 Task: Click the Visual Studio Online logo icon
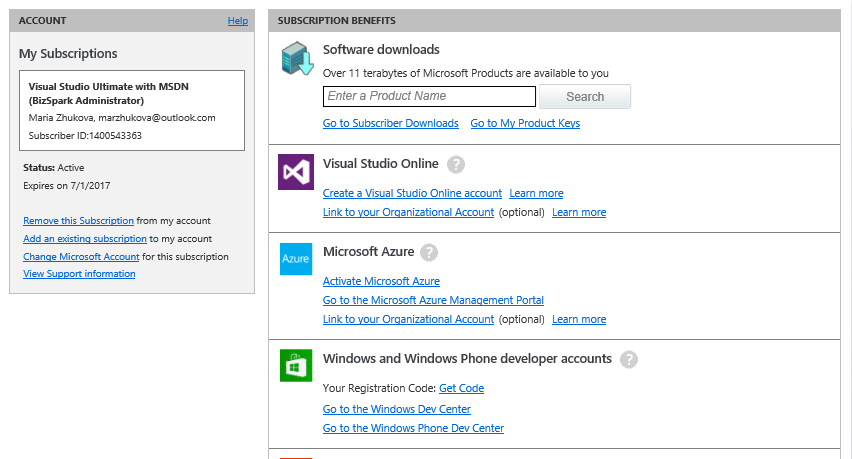(x=296, y=172)
